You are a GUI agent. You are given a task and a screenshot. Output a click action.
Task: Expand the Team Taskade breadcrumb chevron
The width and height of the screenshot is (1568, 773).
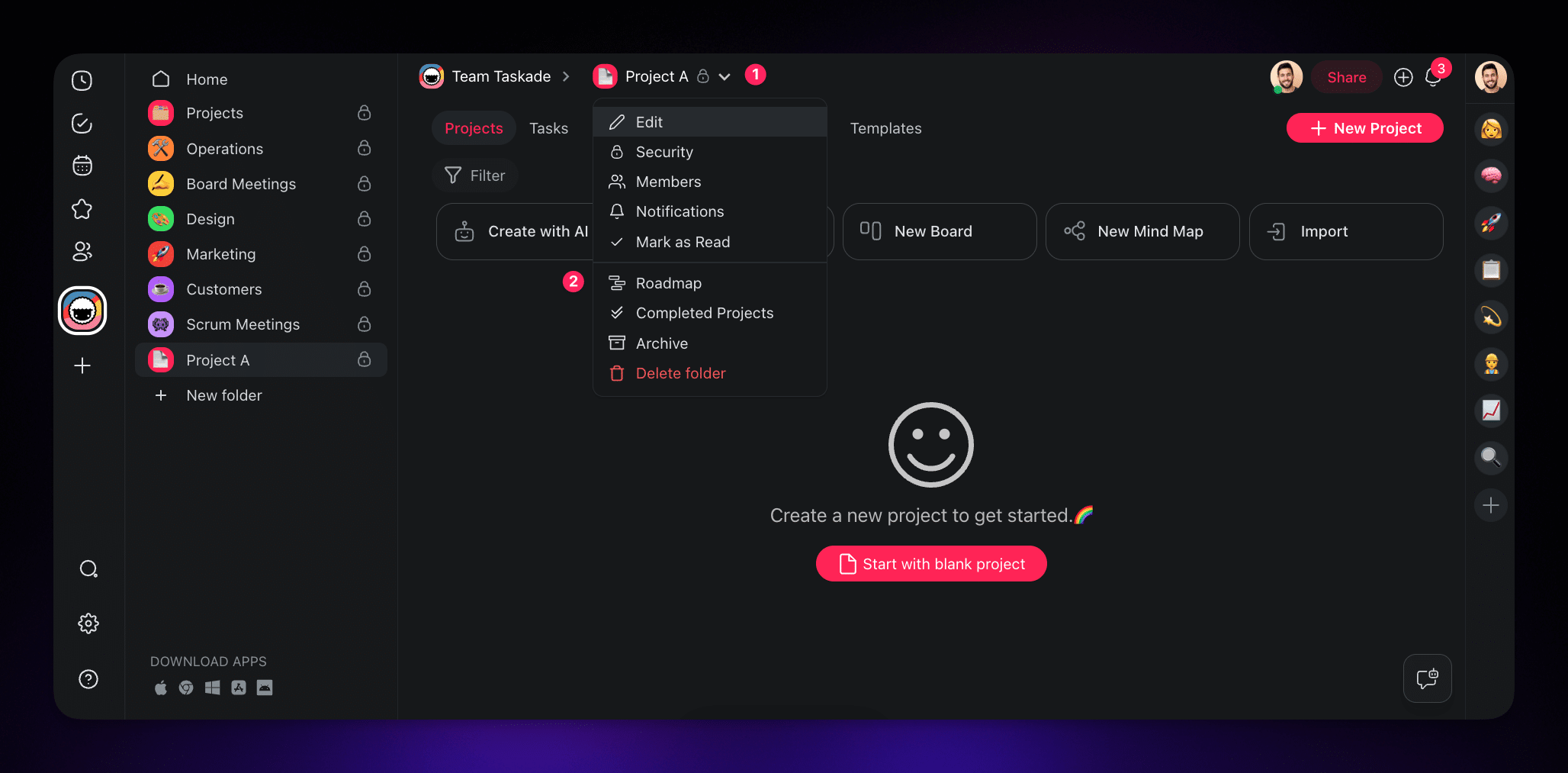pyautogui.click(x=566, y=77)
